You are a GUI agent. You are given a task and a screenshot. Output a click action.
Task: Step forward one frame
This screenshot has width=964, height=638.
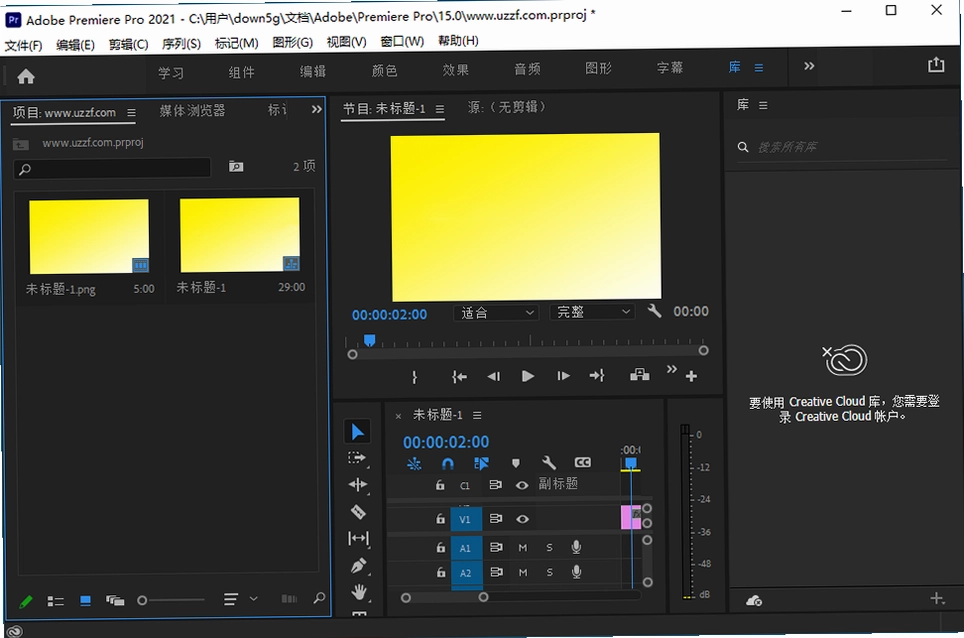click(563, 376)
